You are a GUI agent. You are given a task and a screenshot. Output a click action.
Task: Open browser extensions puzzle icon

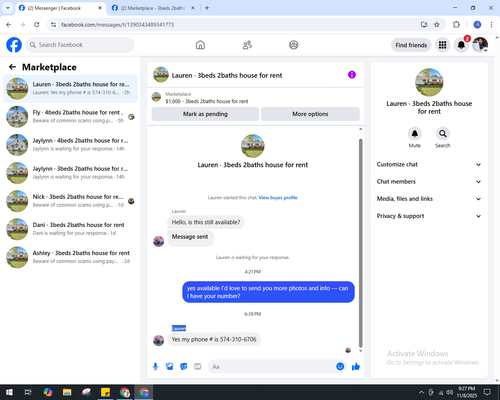pos(456,25)
